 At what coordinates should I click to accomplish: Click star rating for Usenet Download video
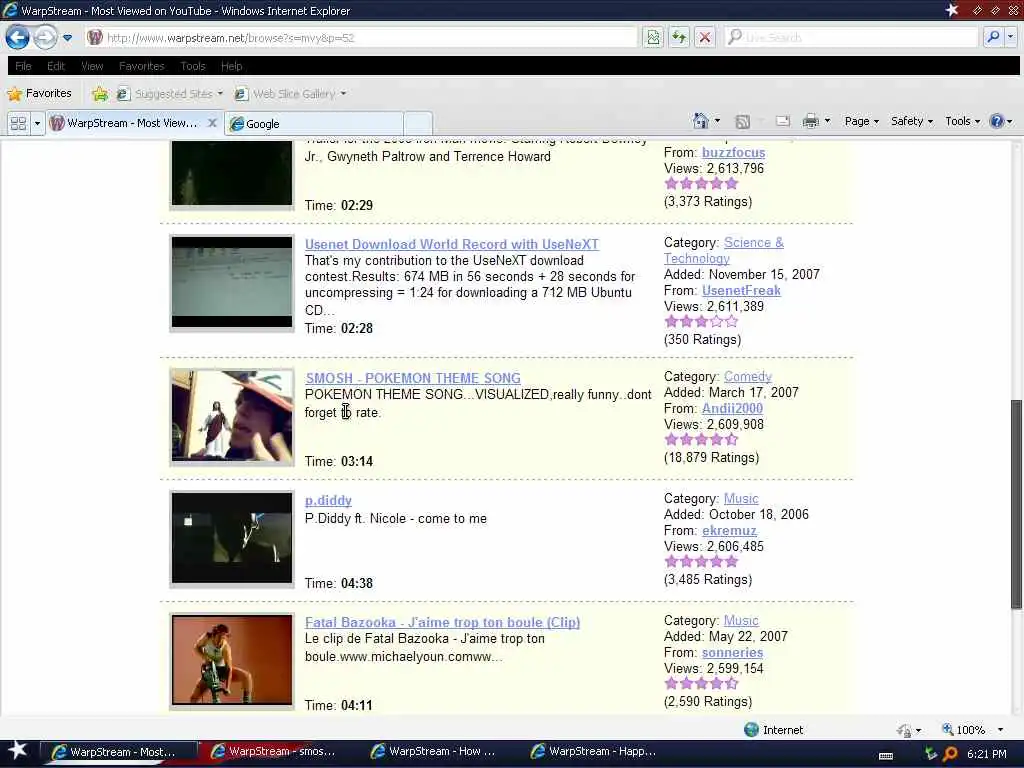(701, 321)
